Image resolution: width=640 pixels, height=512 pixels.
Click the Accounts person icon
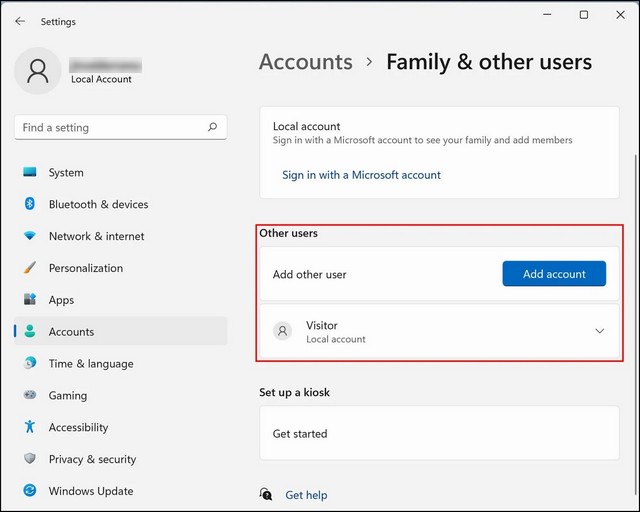click(30, 331)
